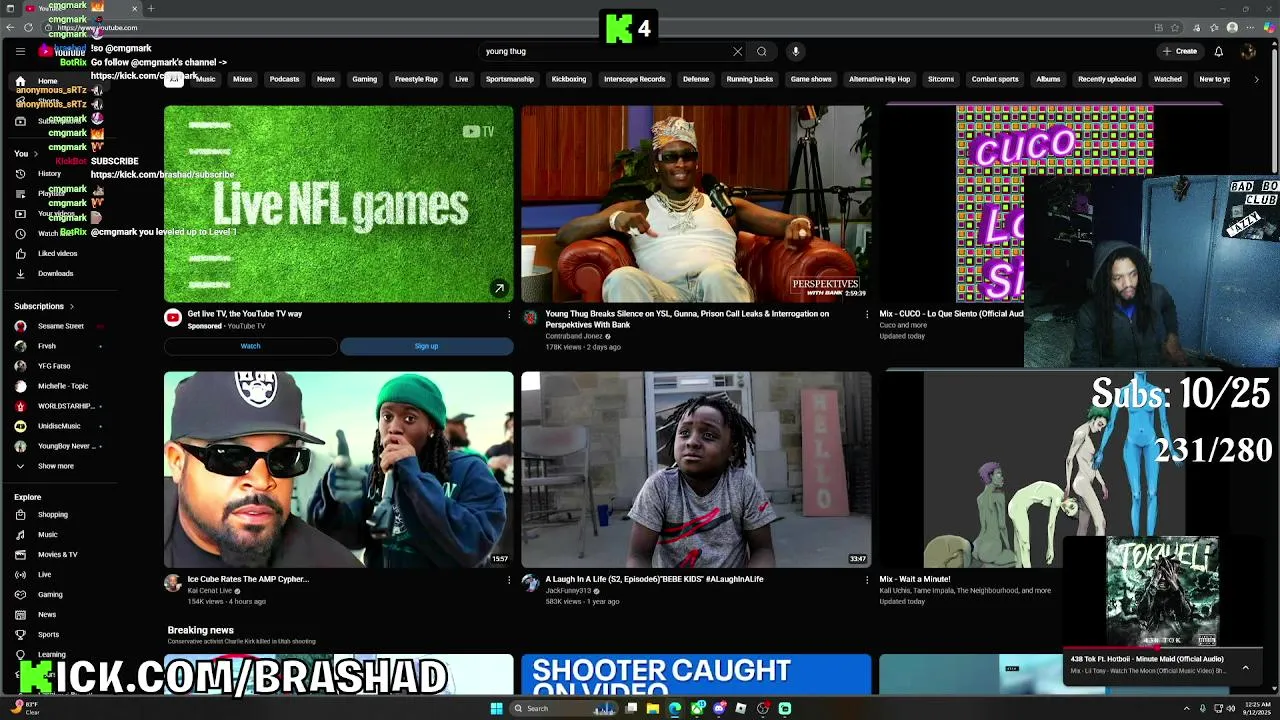
Task: Select the Watched chip
Action: tap(1168, 79)
